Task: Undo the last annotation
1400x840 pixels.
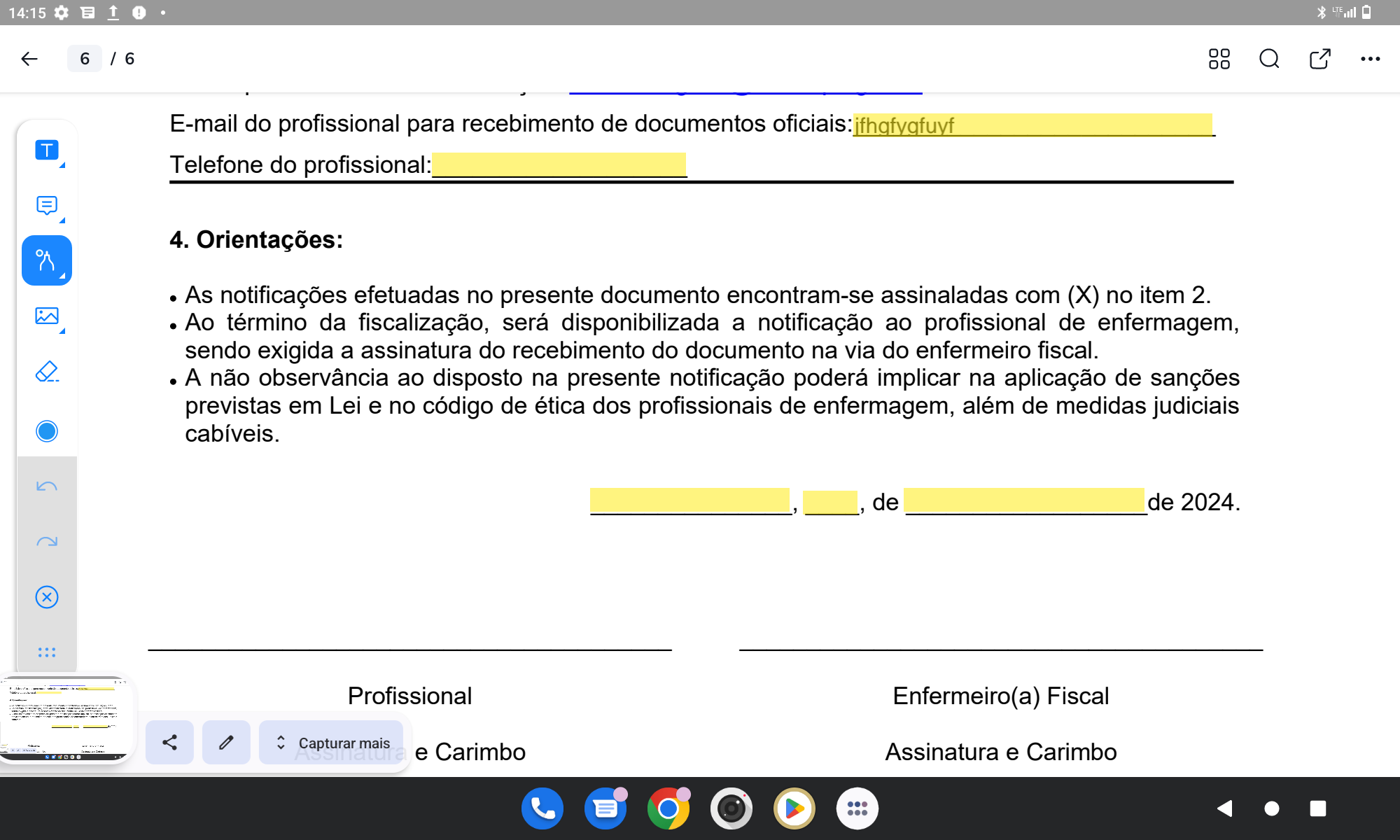Action: (47, 486)
